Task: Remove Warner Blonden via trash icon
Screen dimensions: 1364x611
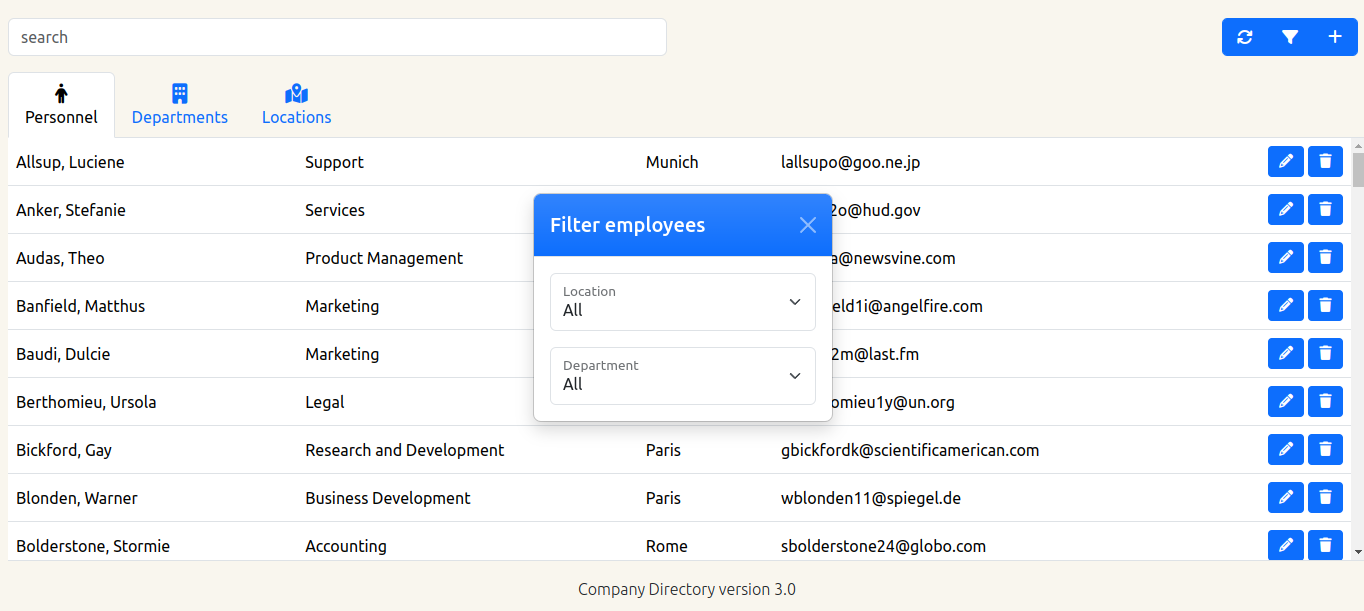Action: [x=1325, y=497]
